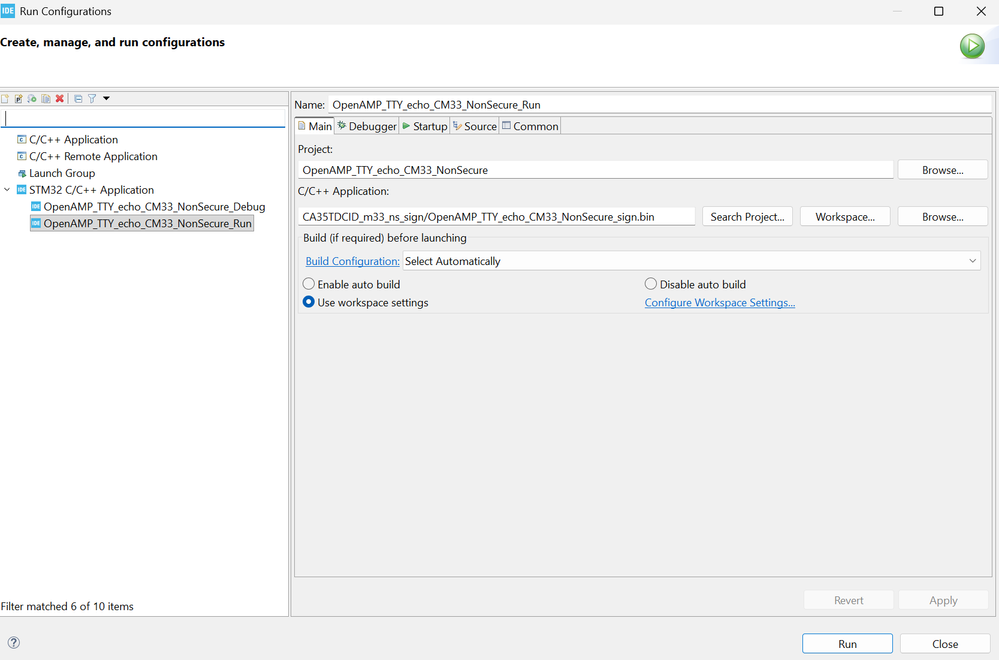Click the configuration Name input field
Image resolution: width=999 pixels, height=660 pixels.
(660, 104)
